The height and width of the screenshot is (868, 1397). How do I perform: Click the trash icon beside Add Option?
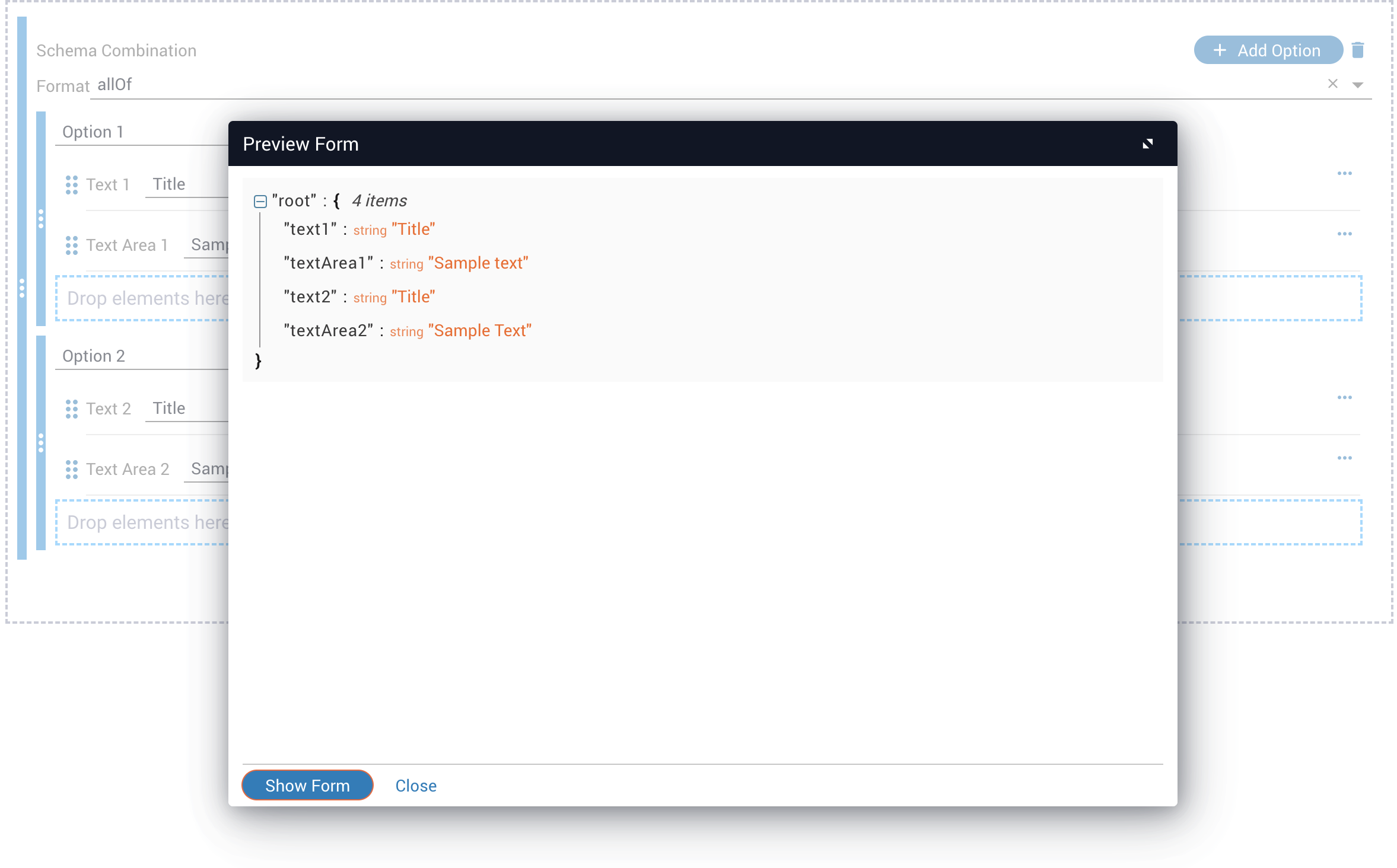point(1357,50)
